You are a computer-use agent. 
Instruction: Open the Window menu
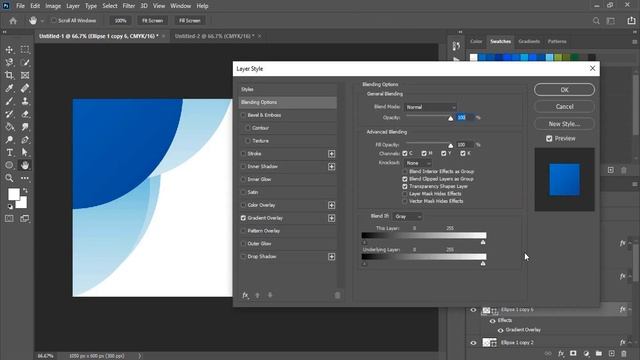click(180, 6)
